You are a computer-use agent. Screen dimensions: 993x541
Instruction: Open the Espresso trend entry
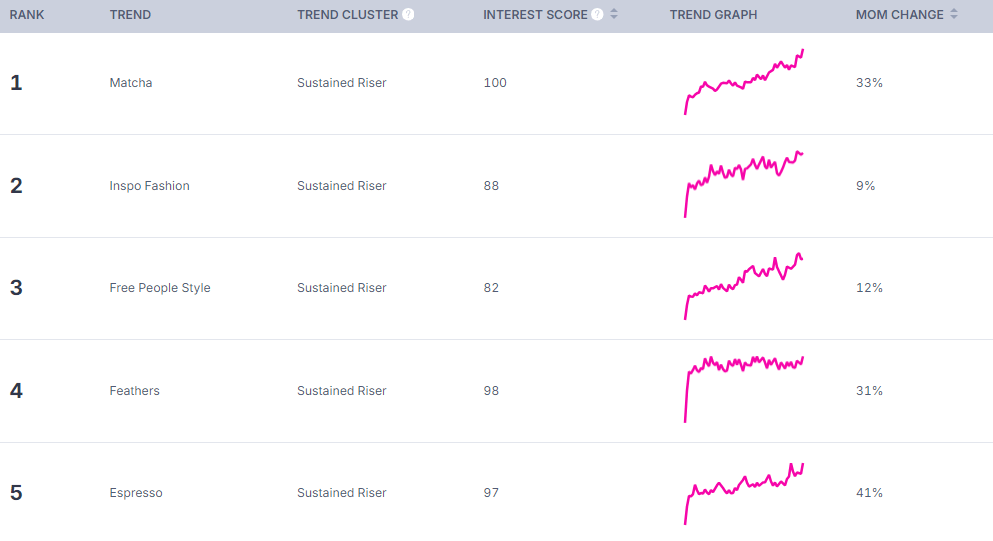click(x=136, y=493)
